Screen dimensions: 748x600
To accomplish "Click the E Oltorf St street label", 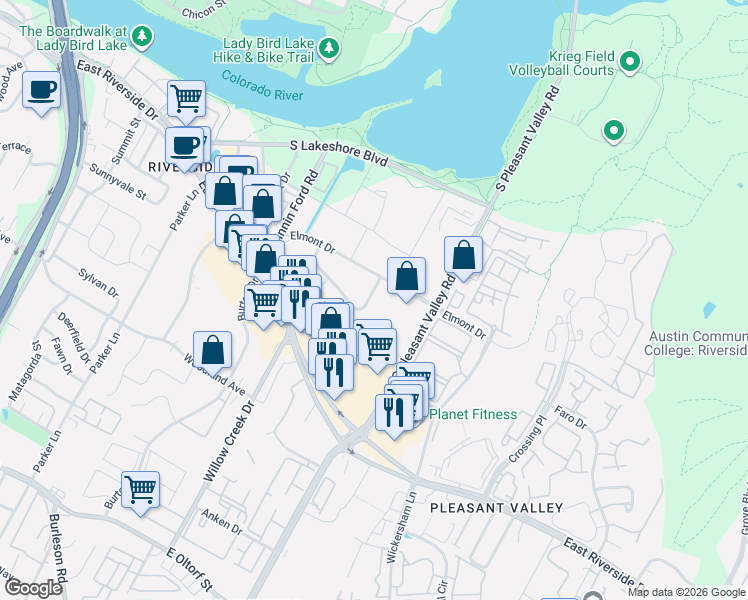I will (189, 569).
